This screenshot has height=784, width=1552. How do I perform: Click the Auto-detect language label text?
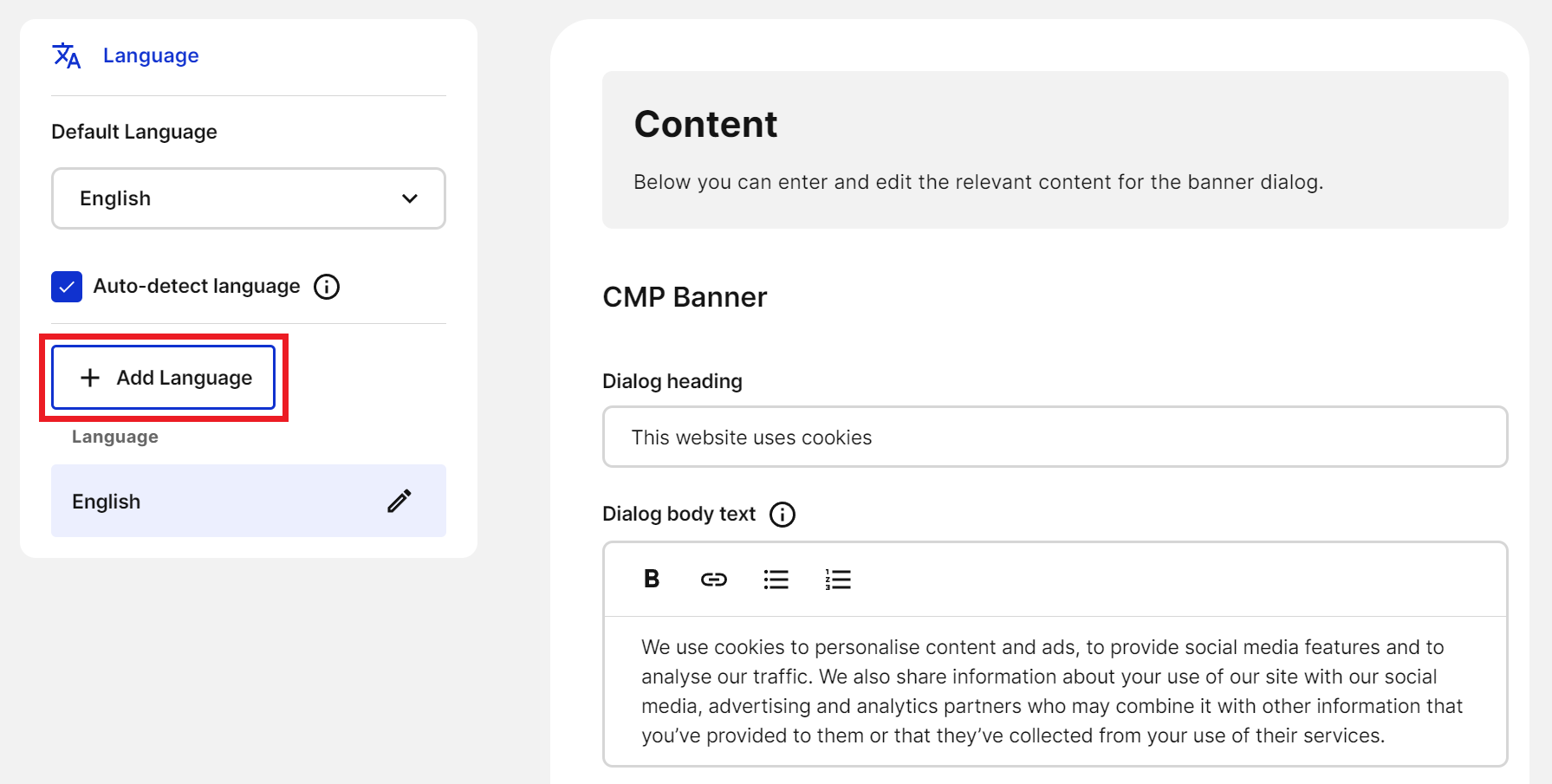(x=197, y=286)
